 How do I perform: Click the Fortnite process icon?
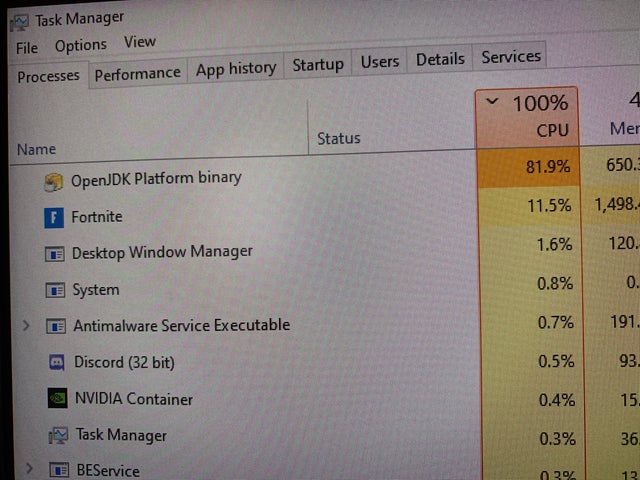coord(54,218)
